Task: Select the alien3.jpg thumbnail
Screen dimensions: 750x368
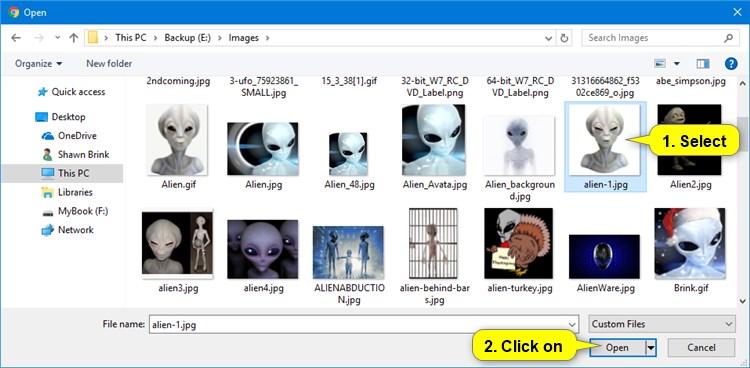Action: [177, 244]
